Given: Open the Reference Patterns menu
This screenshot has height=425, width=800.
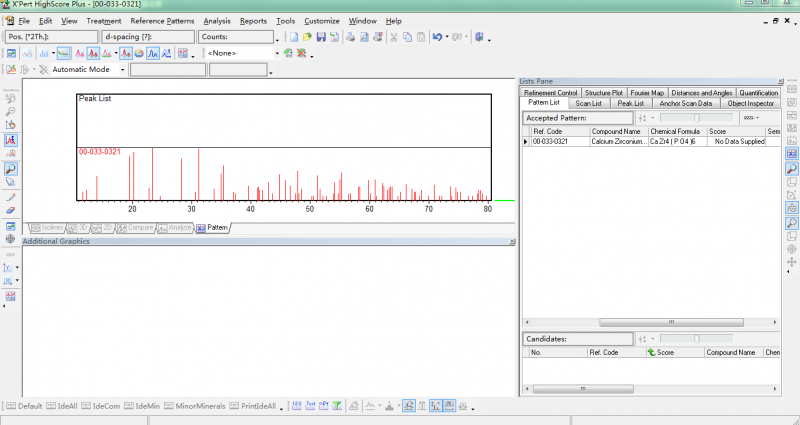Looking at the screenshot, I should (162, 21).
